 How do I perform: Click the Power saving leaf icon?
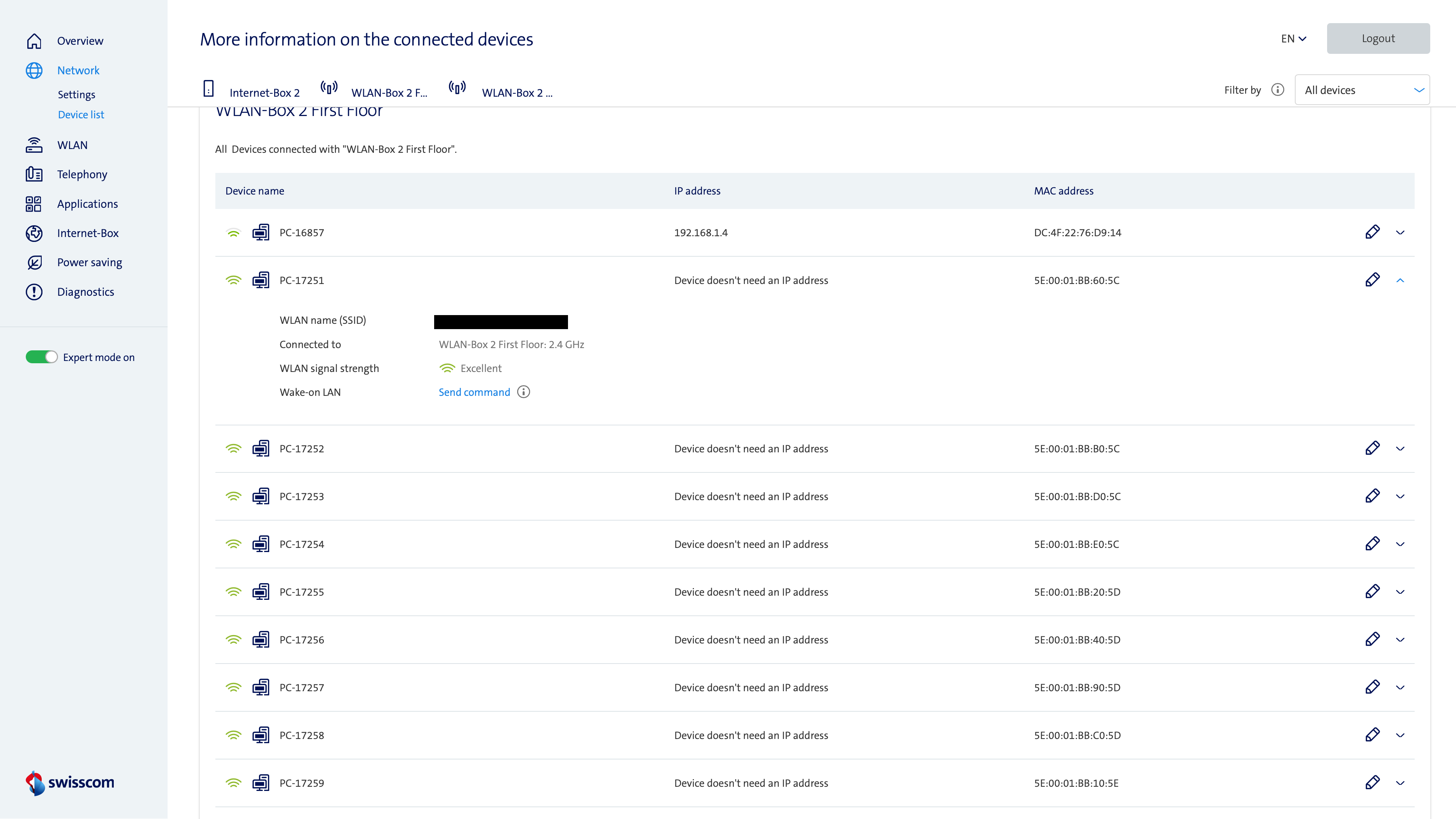[x=34, y=262]
